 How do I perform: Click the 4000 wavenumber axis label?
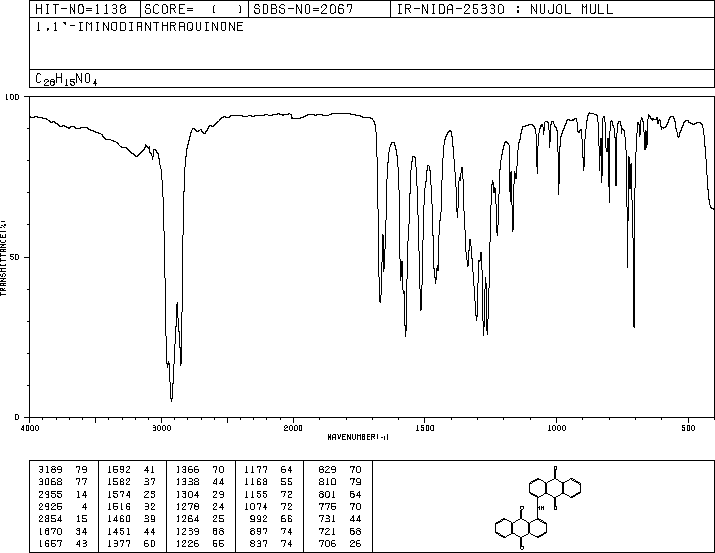point(30,428)
